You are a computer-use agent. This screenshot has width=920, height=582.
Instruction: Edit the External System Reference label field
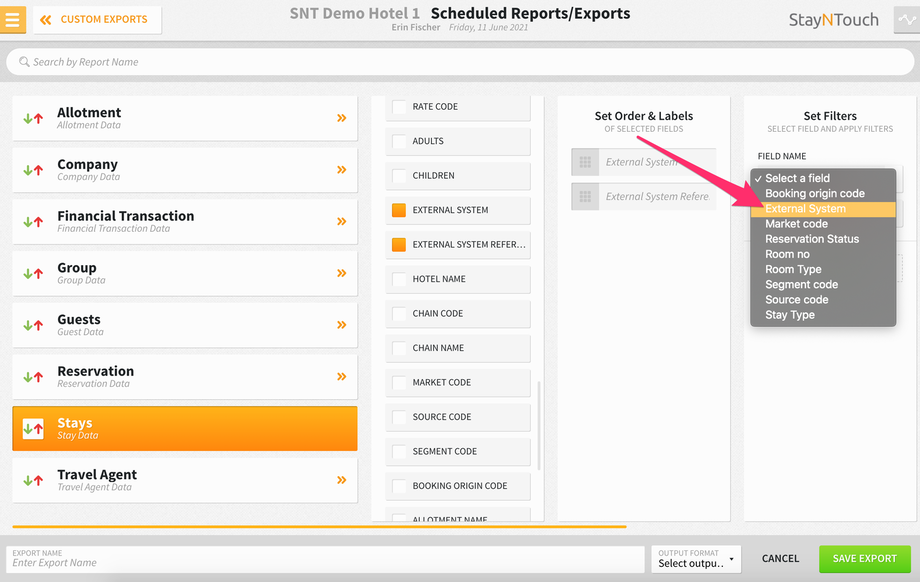pos(657,197)
